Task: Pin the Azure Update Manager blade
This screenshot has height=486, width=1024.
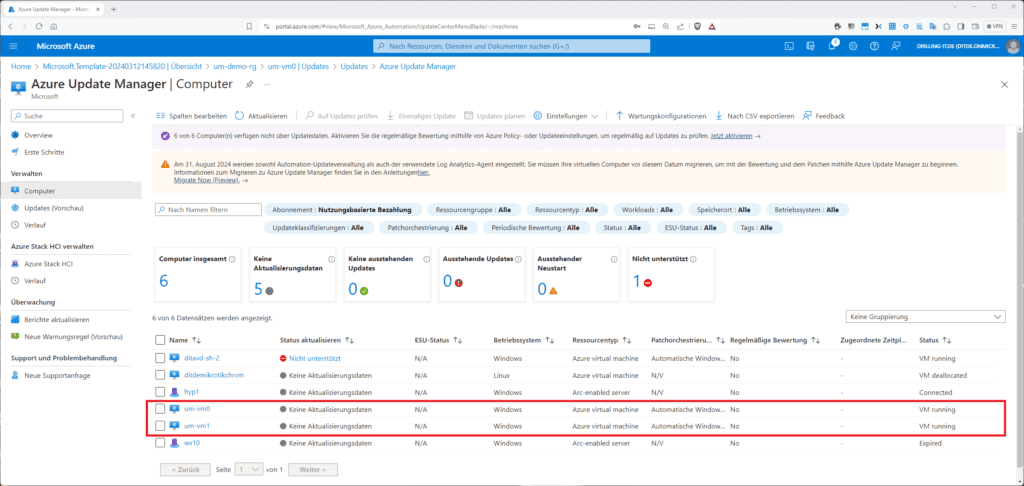Action: click(x=249, y=85)
